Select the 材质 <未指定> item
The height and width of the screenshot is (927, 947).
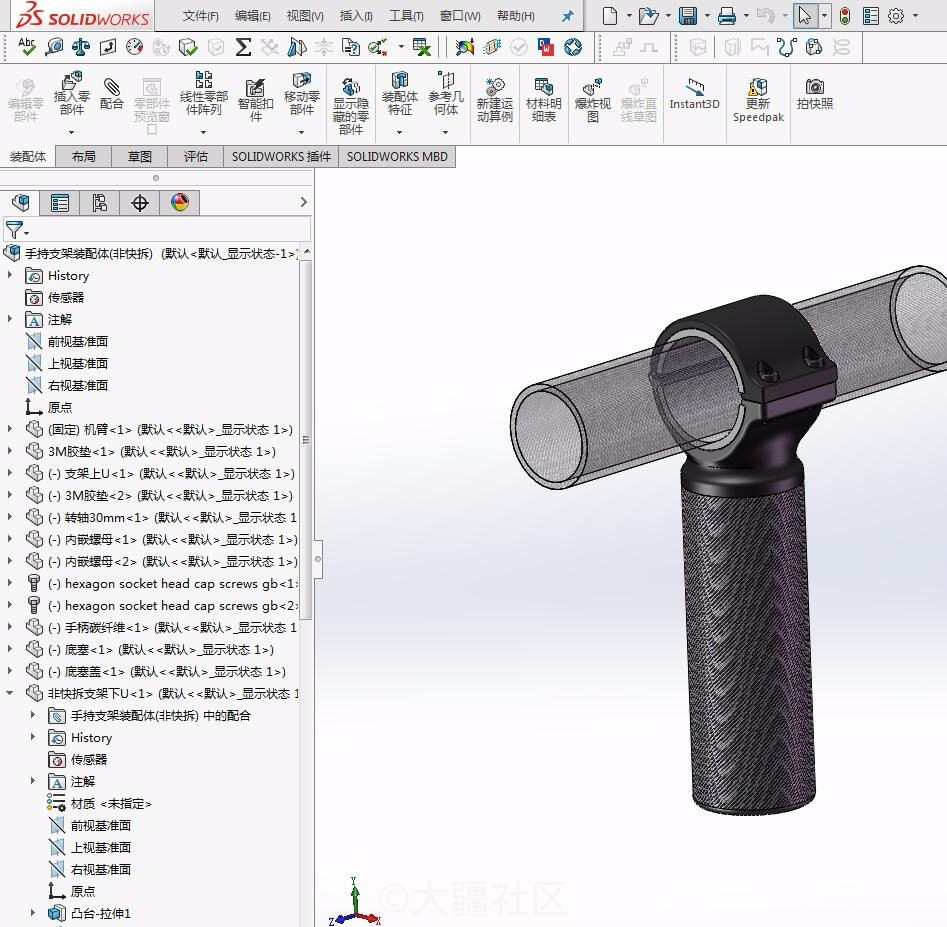coord(100,803)
